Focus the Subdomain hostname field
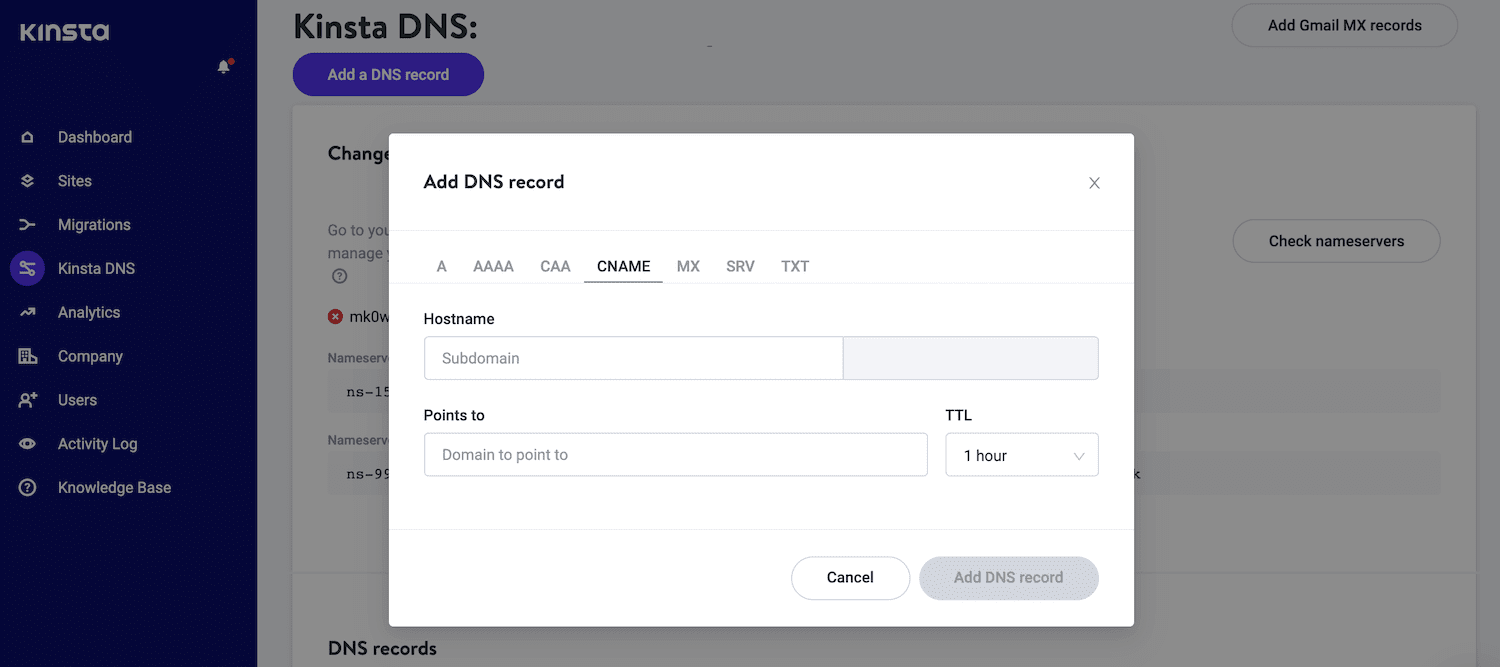Viewport: 1500px width, 667px height. point(633,358)
